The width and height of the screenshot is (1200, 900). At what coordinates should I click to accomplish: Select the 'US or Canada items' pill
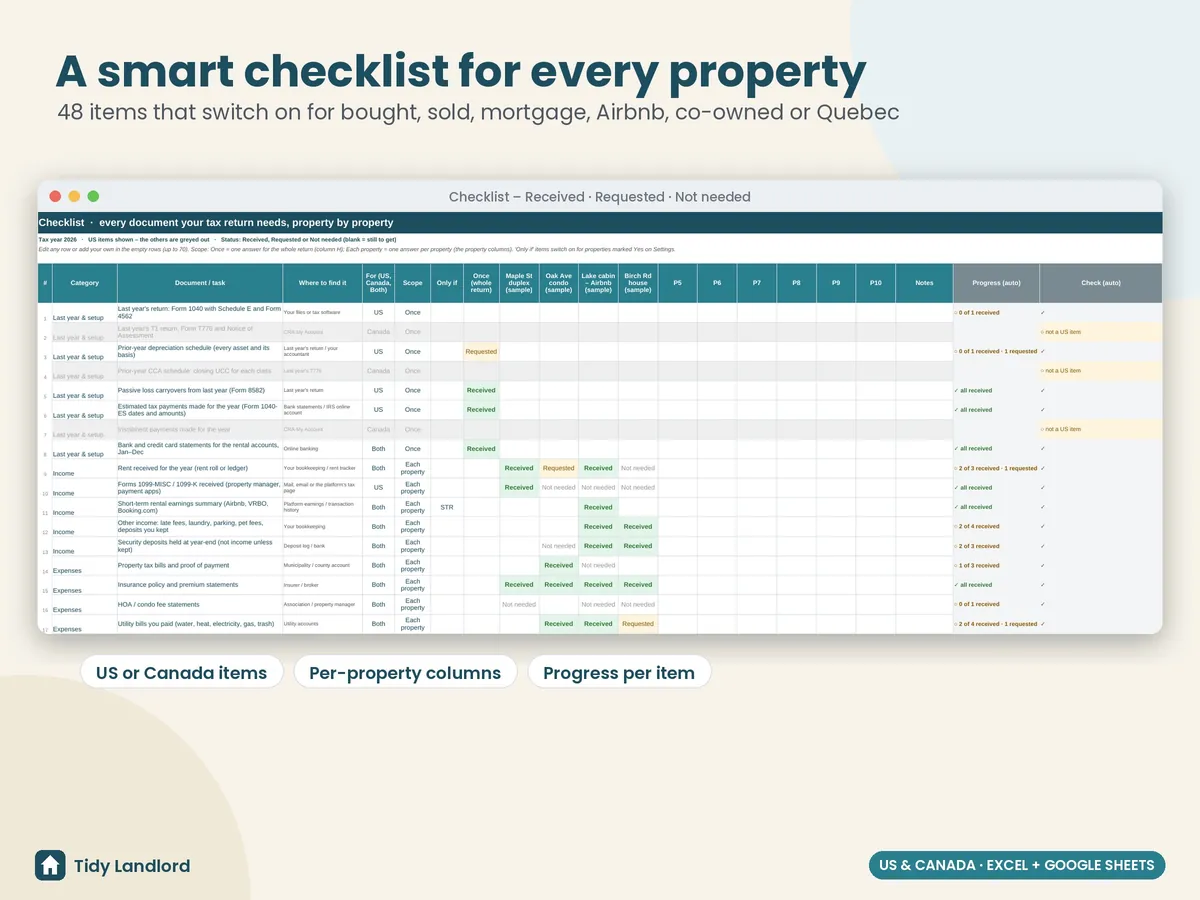point(182,673)
